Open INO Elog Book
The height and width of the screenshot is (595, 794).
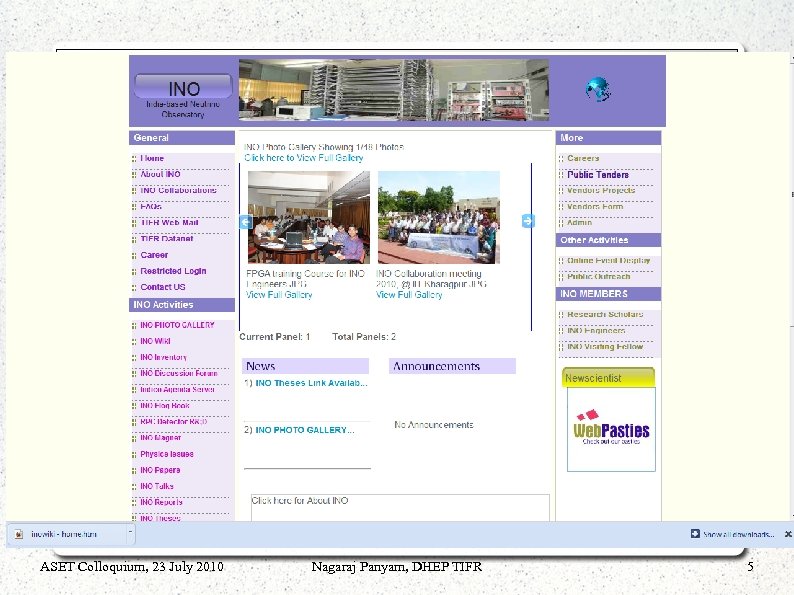(x=165, y=406)
